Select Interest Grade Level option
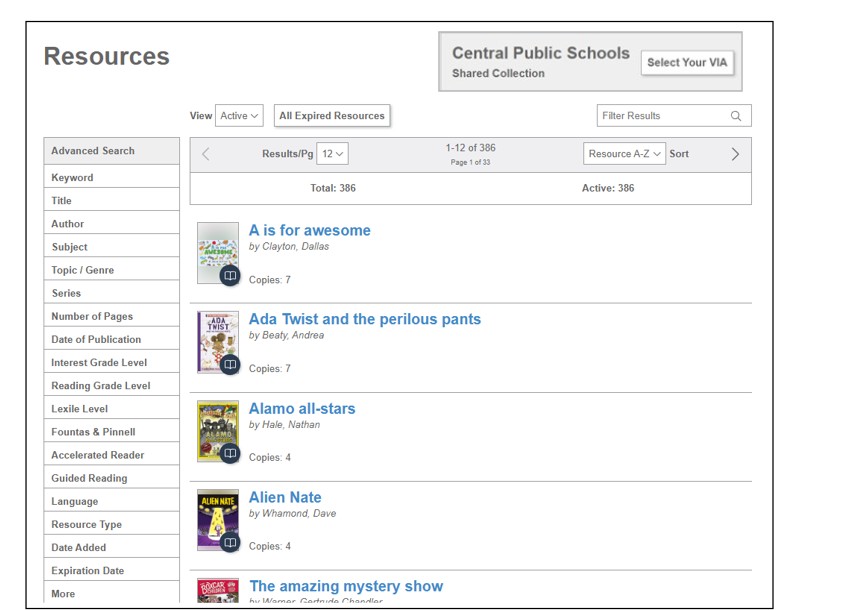This screenshot has width=853, height=610. pos(112,362)
